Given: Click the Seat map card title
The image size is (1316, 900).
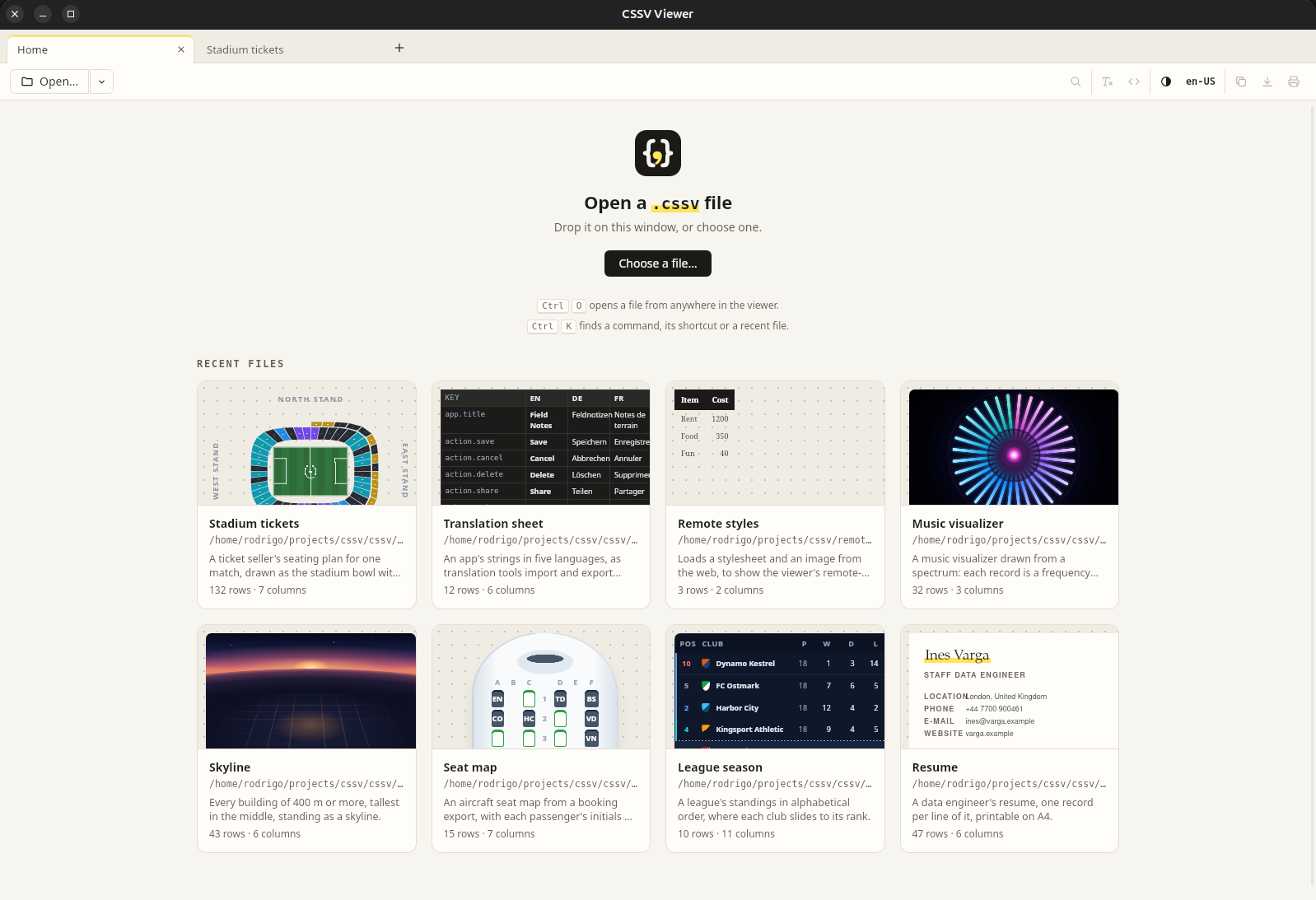Looking at the screenshot, I should (470, 767).
